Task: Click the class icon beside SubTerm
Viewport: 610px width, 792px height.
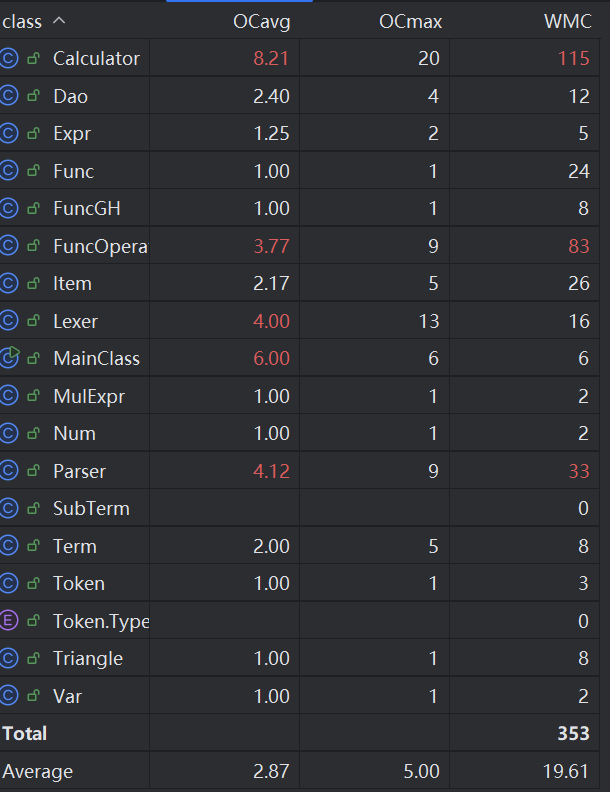Action: click(10, 508)
